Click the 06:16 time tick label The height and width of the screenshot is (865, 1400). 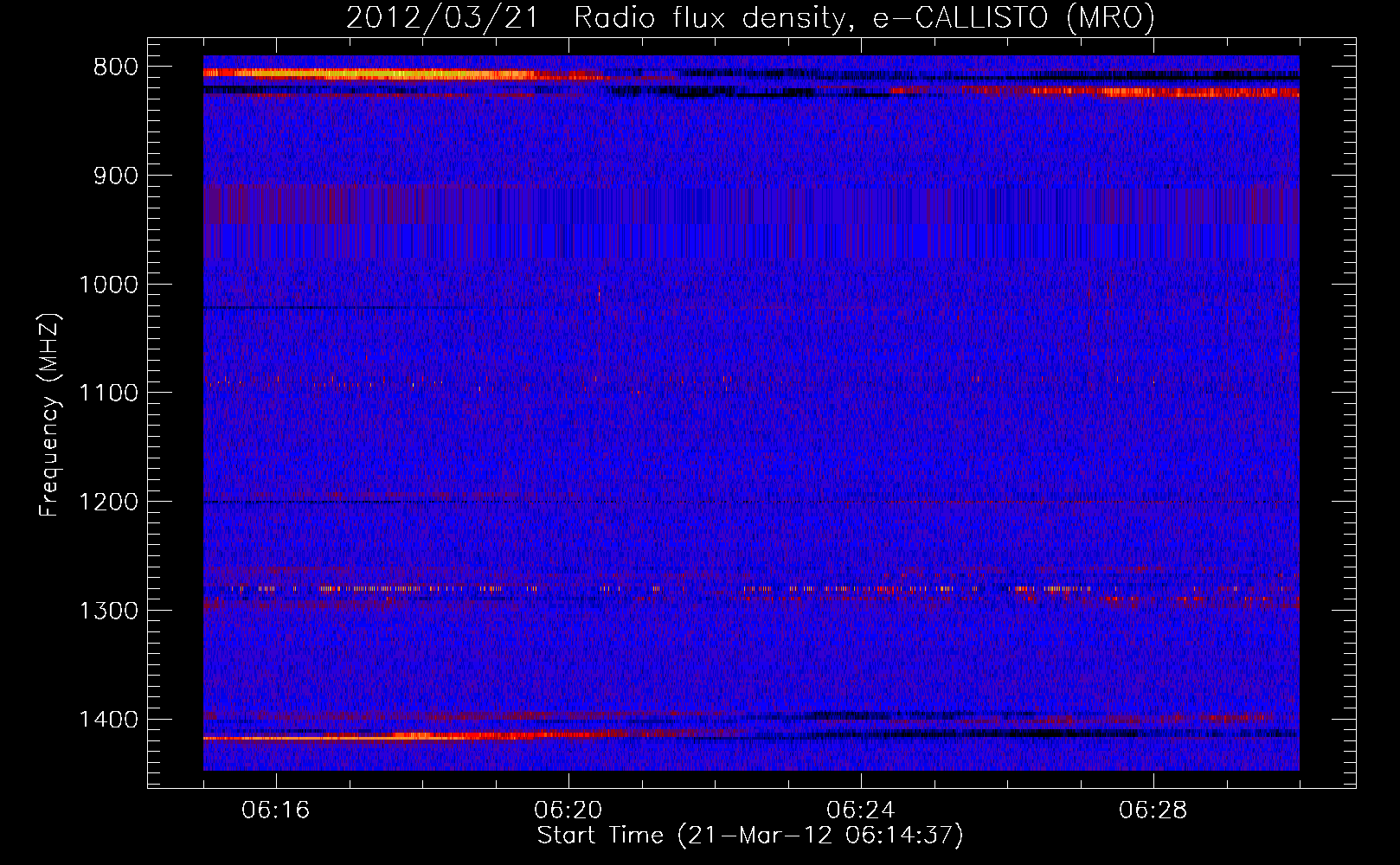[276, 811]
